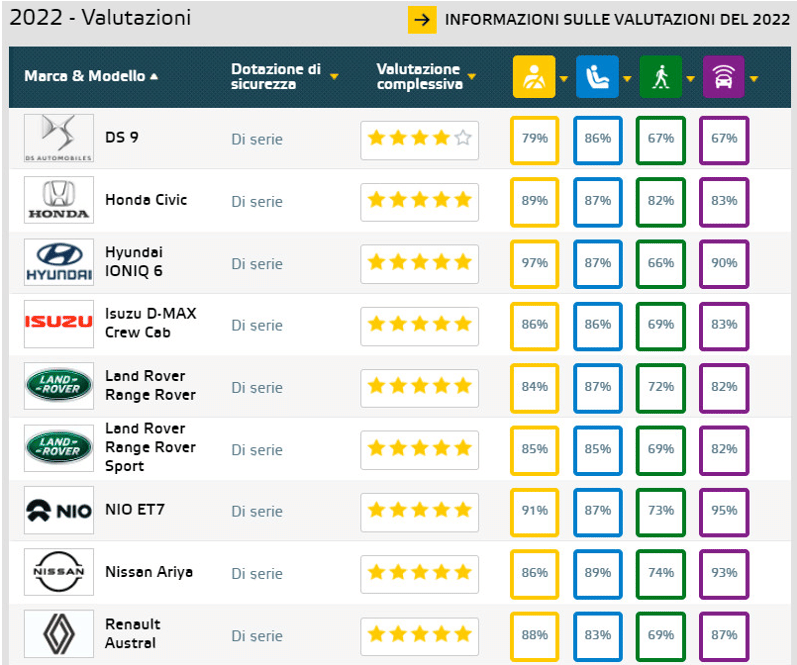Click Land Rover logo in Range Rover Sport row
The width and height of the screenshot is (797, 665).
click(x=59, y=448)
